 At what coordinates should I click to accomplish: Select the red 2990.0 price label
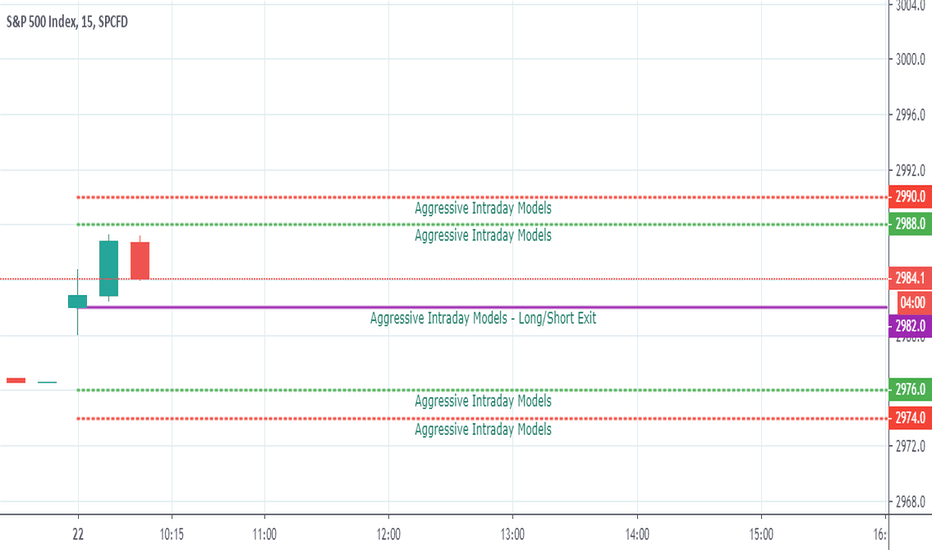point(910,197)
